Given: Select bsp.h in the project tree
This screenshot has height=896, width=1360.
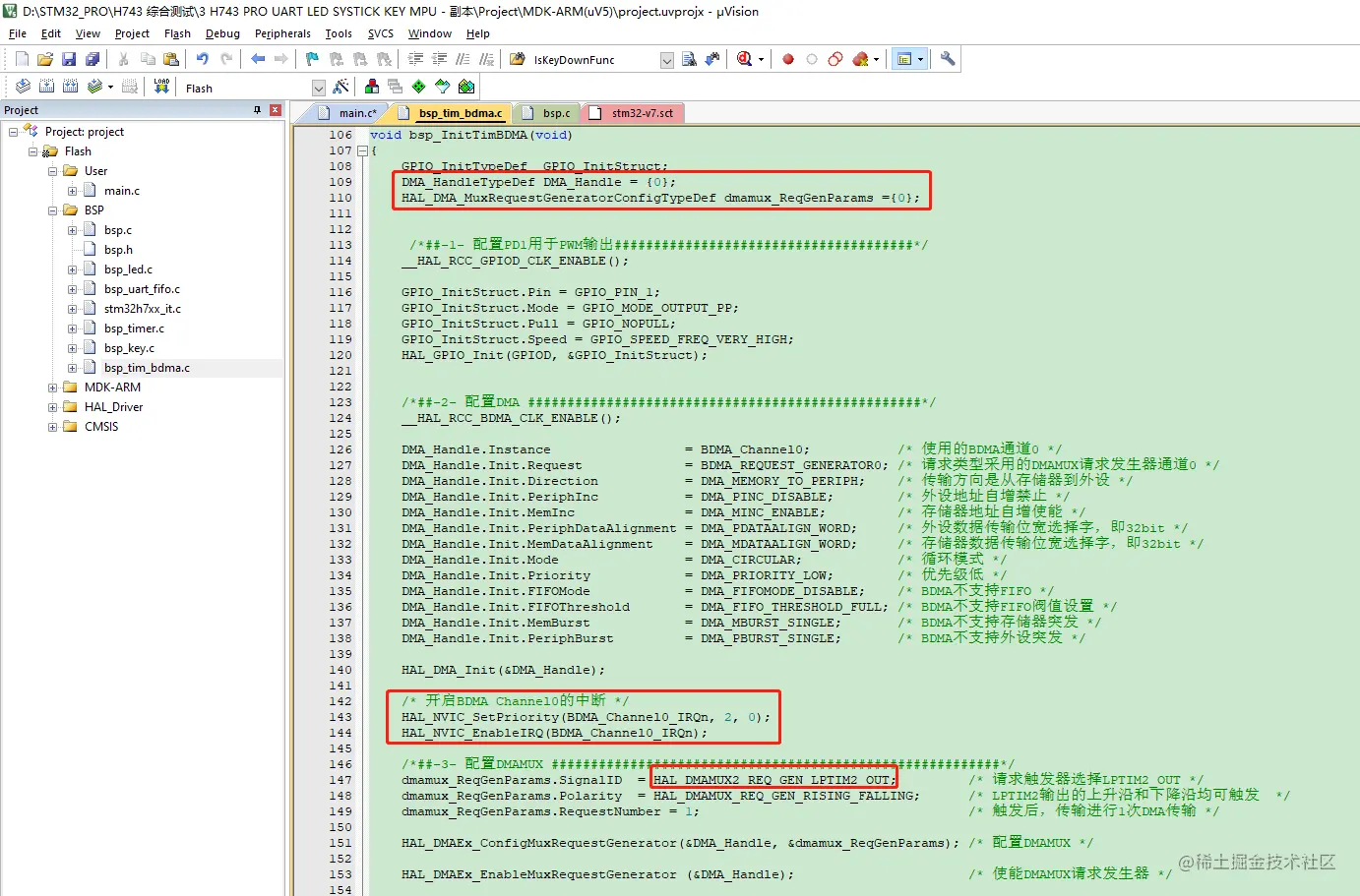Looking at the screenshot, I should tap(118, 250).
